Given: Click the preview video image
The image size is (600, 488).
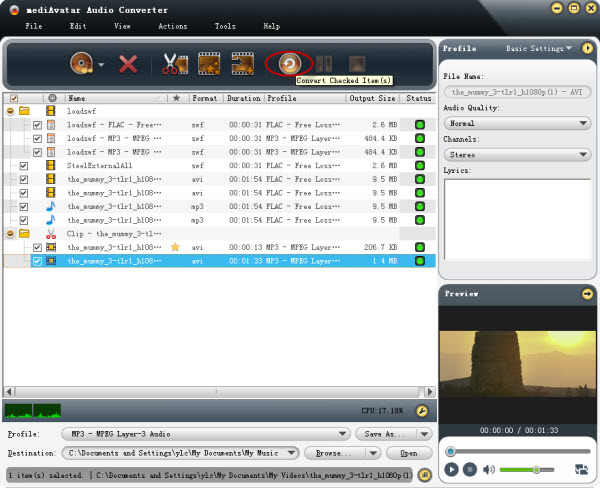Looking at the screenshot, I should click(x=517, y=364).
